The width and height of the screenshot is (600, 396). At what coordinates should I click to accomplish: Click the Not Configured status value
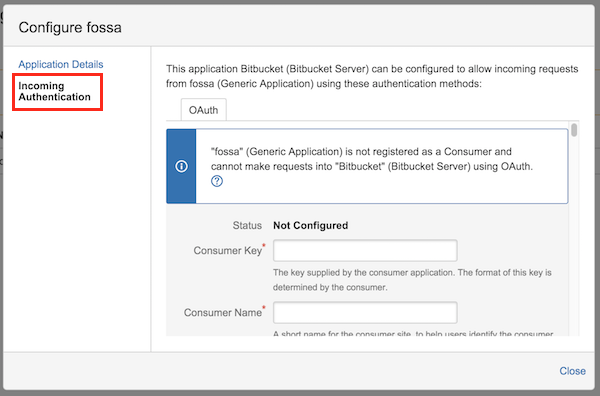[x=311, y=225]
